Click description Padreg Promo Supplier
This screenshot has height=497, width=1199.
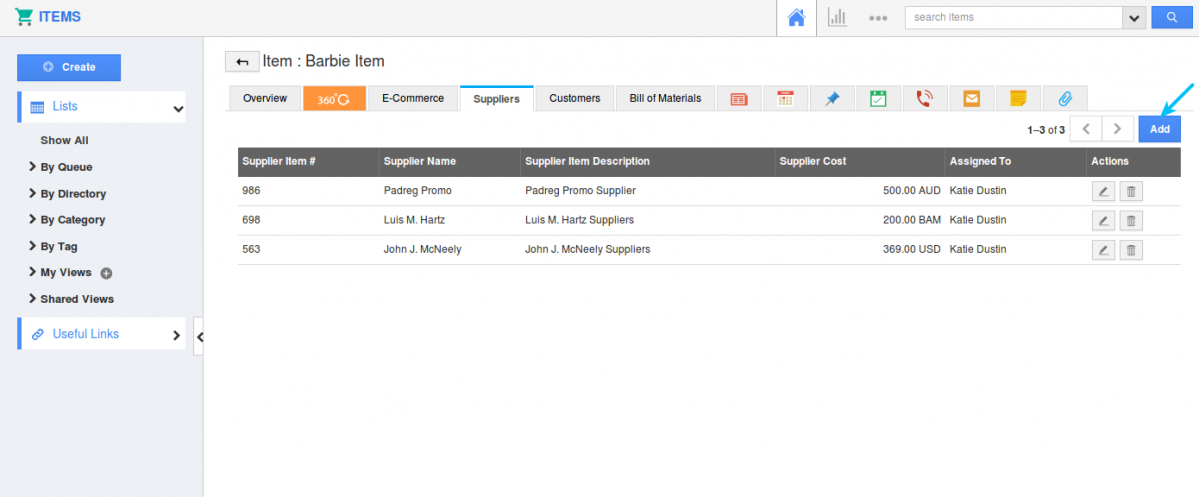[580, 190]
